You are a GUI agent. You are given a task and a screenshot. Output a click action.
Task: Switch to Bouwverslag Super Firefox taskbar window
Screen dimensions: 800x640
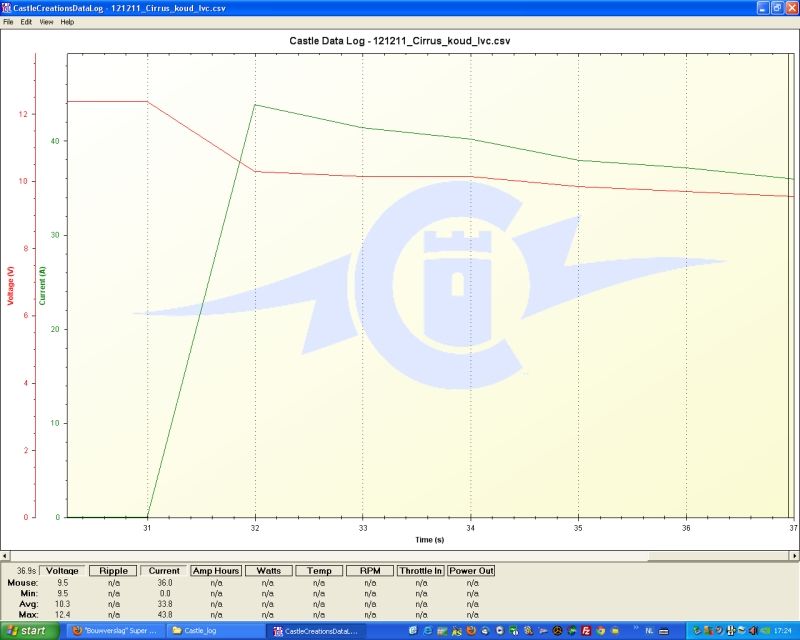[115, 631]
